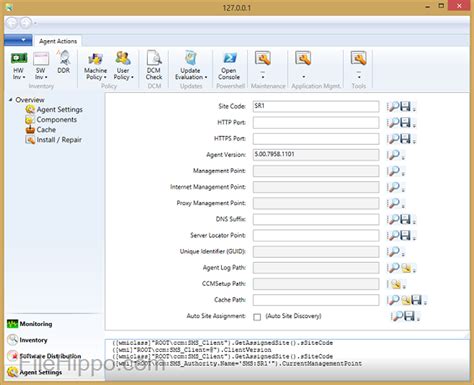Collapse the Overview tree node
Screen dimensions: 474x385
point(11,100)
